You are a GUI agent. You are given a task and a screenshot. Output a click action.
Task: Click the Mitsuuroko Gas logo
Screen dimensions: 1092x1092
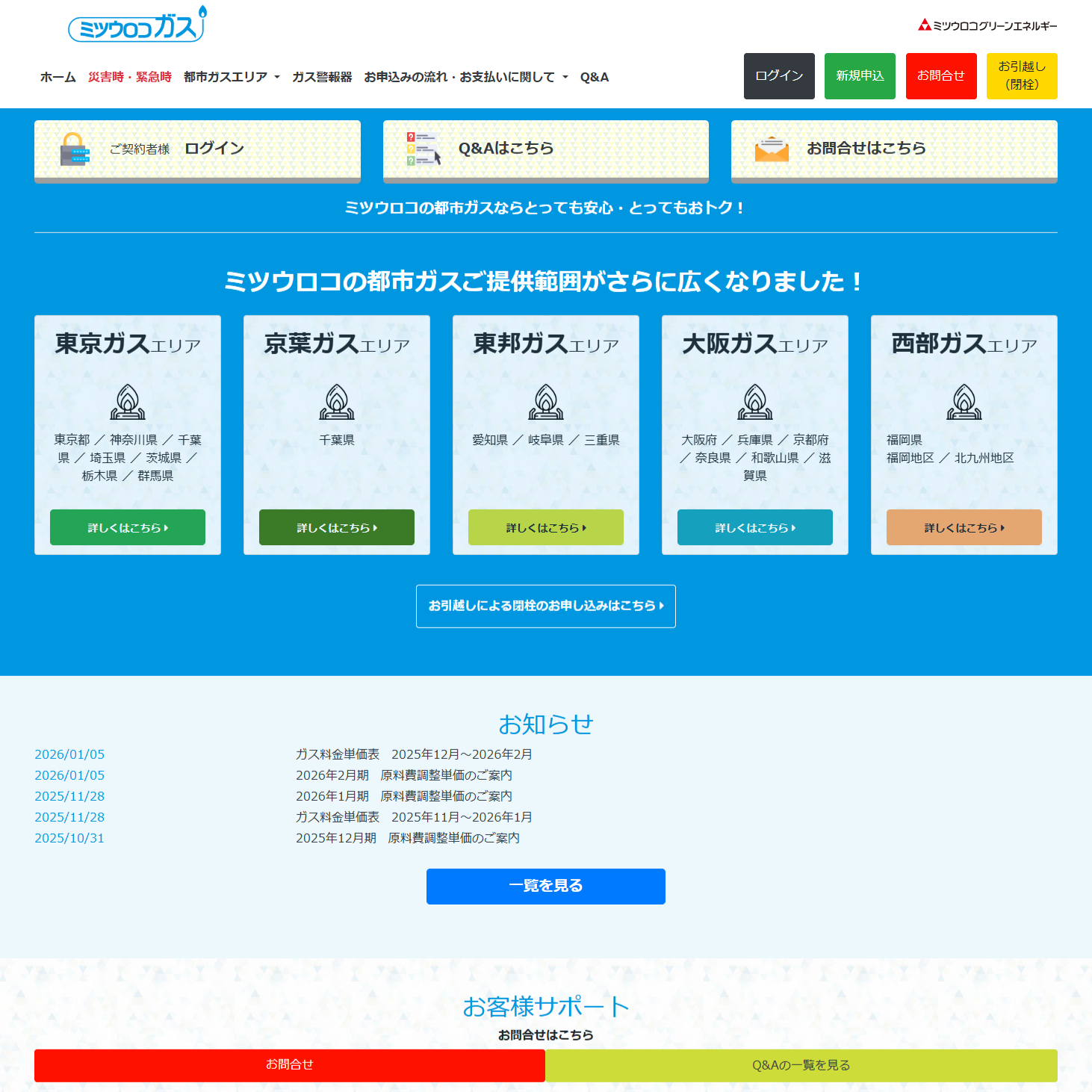click(137, 25)
